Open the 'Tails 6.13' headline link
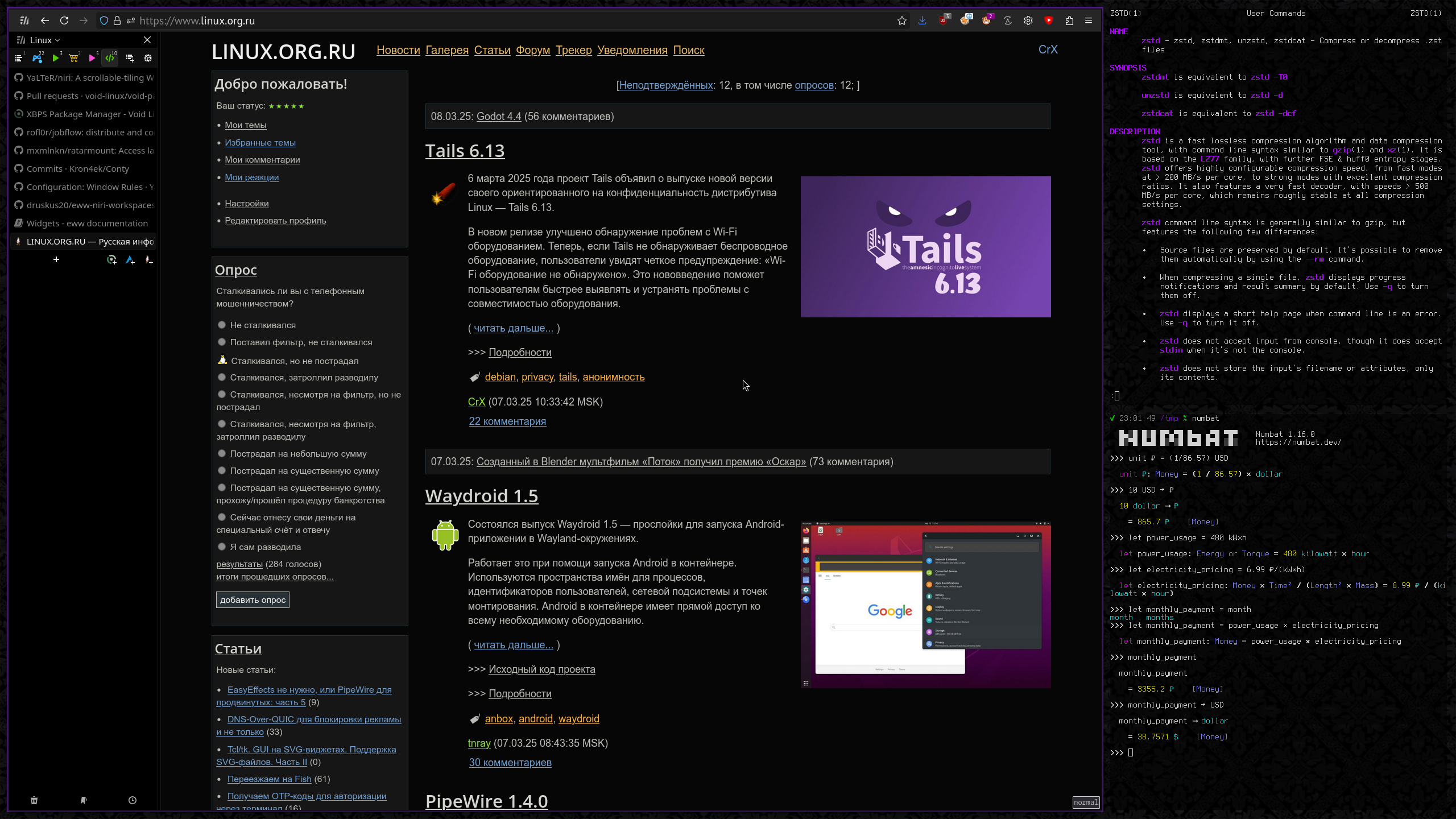1456x819 pixels. click(465, 151)
